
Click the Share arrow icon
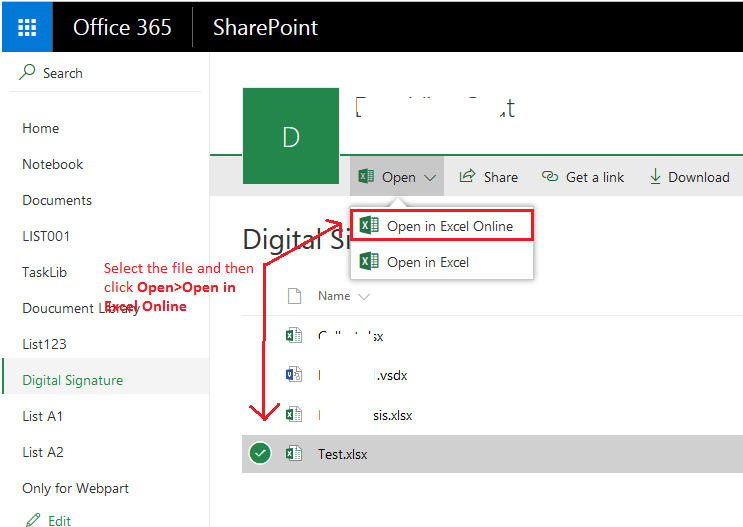click(467, 176)
